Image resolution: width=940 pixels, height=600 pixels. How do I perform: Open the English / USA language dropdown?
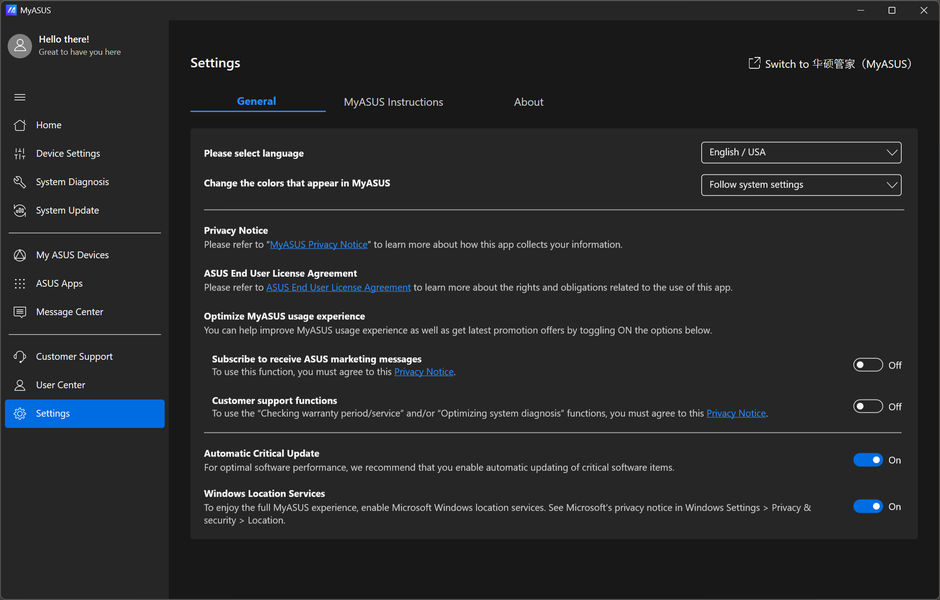[801, 152]
